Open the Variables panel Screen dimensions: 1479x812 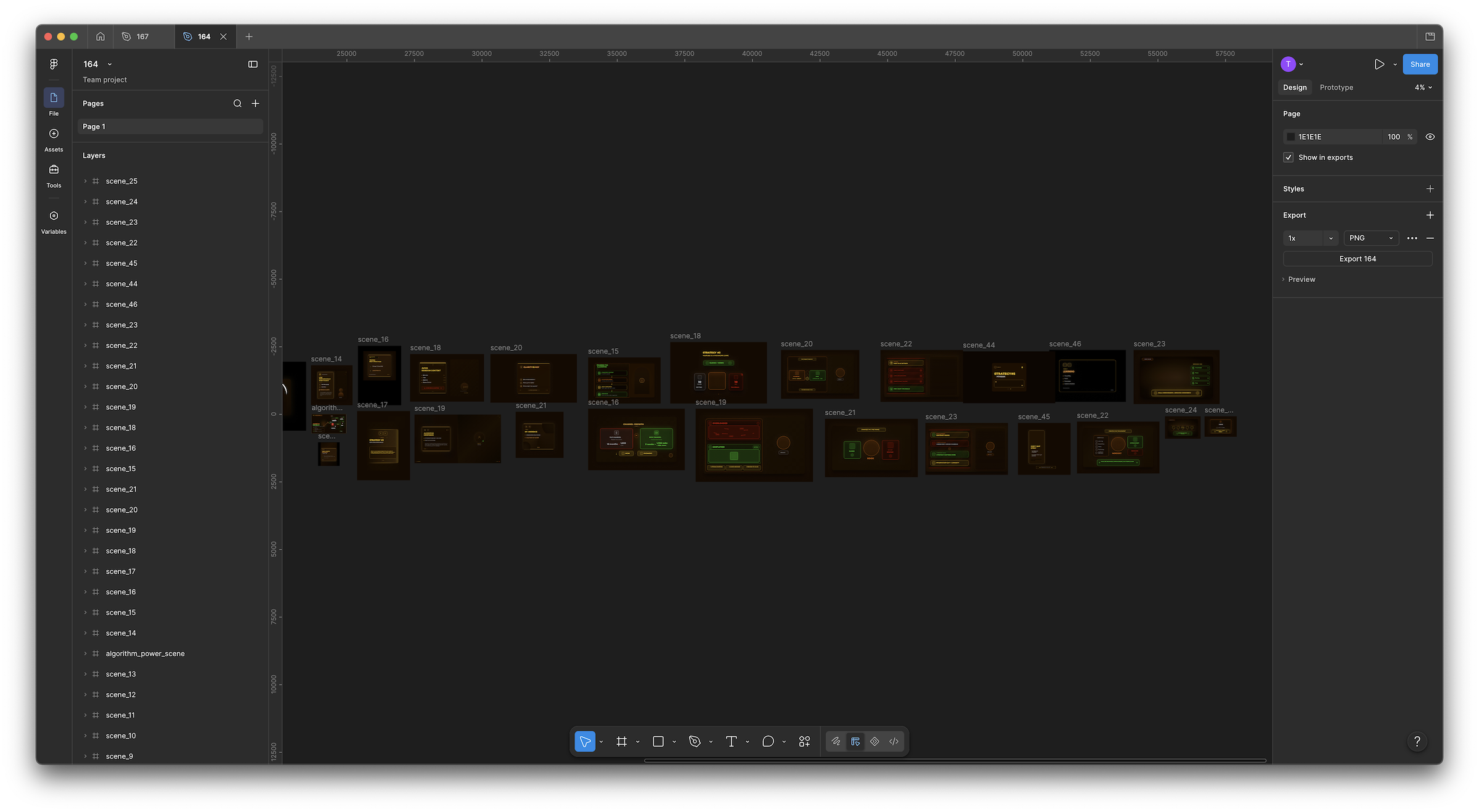[x=54, y=222]
